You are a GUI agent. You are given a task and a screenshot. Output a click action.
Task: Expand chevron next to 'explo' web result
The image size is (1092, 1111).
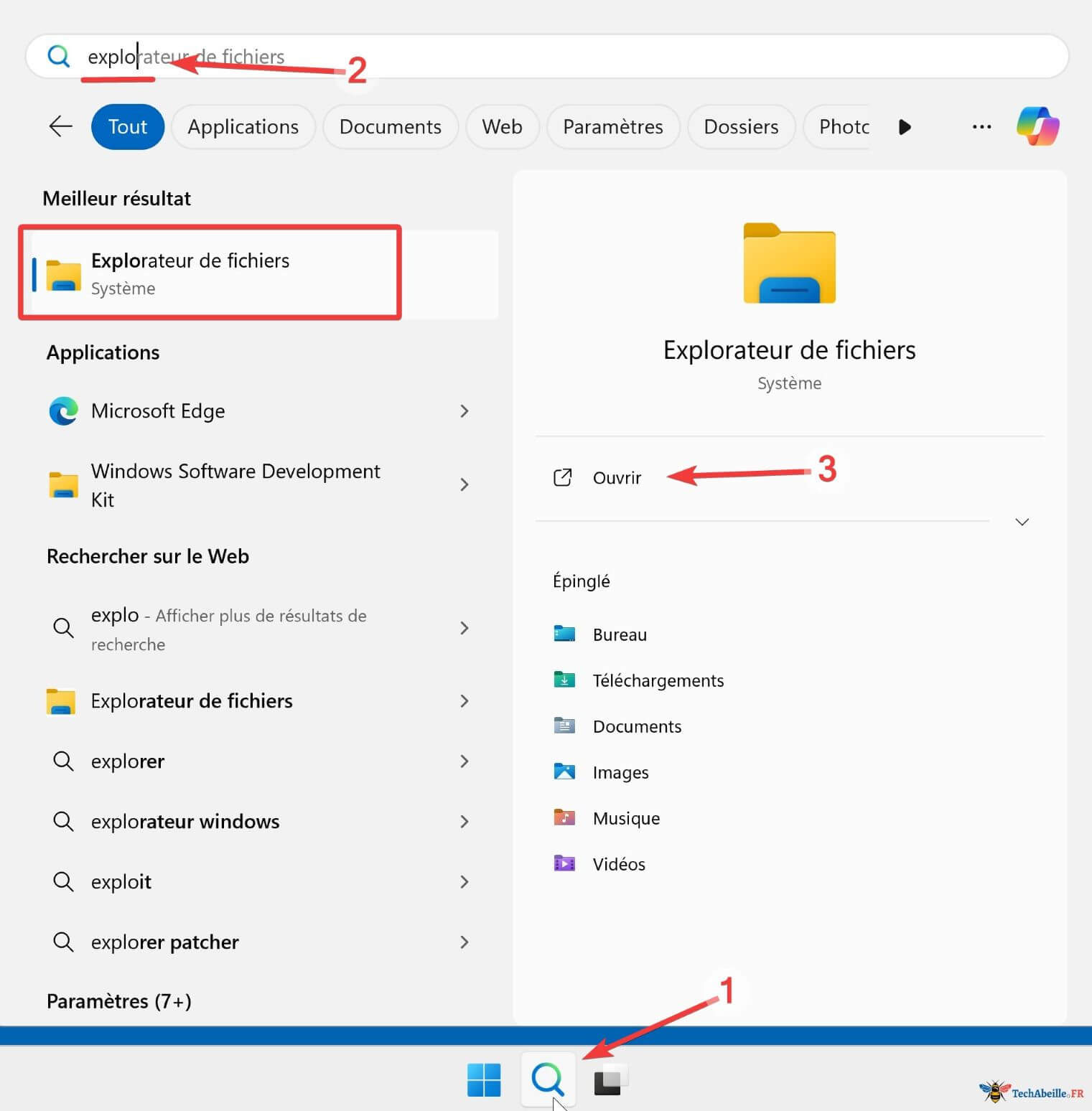464,629
